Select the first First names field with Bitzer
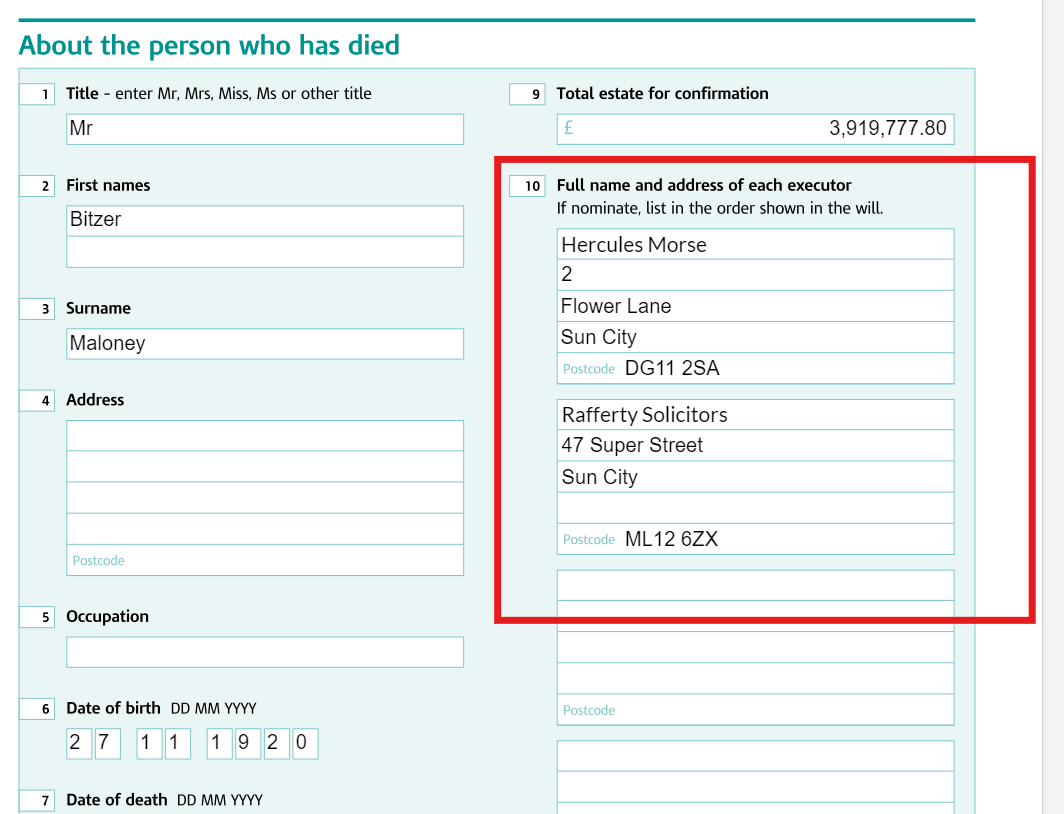Viewport: 1064px width, 814px height. 265,220
